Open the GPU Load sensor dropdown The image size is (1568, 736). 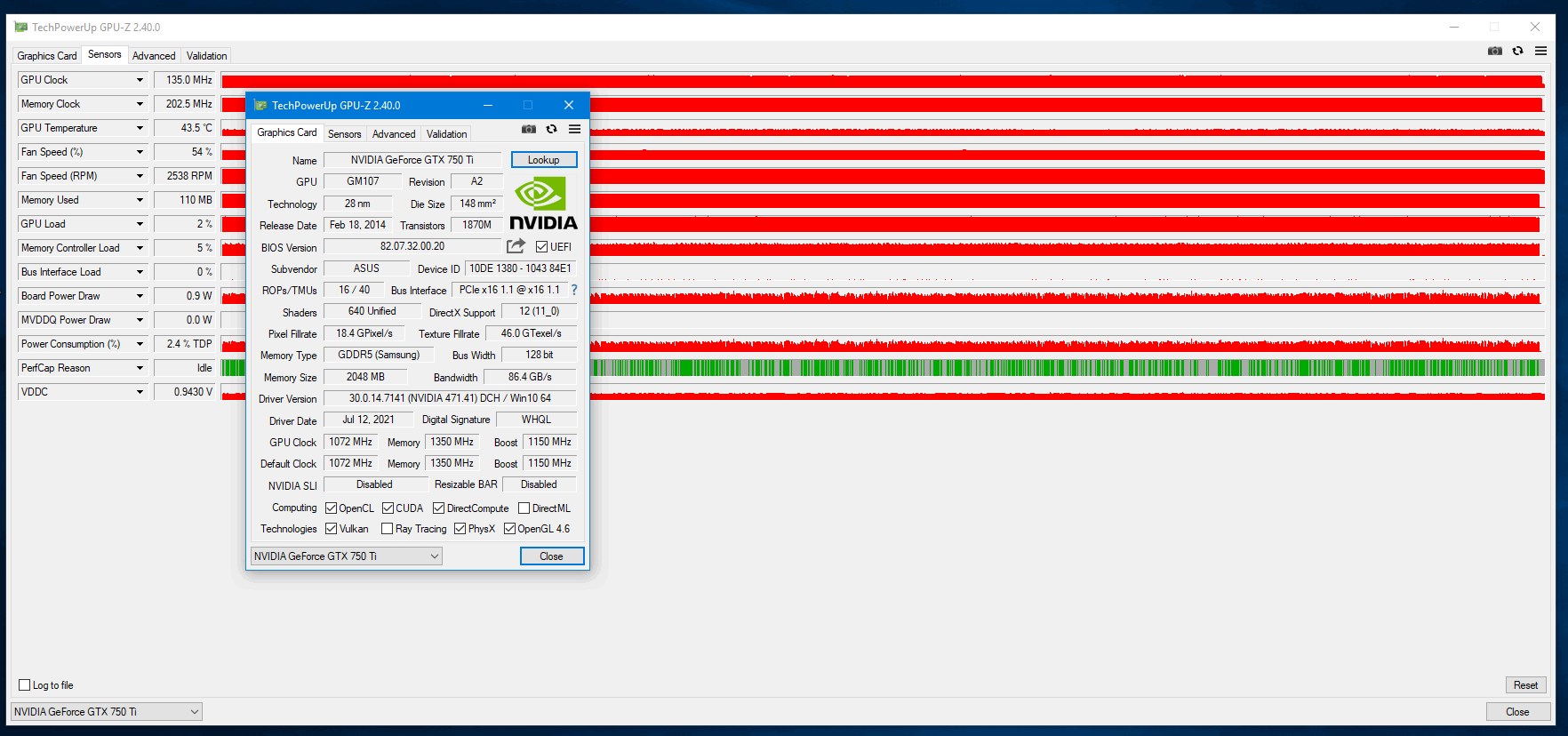(140, 224)
